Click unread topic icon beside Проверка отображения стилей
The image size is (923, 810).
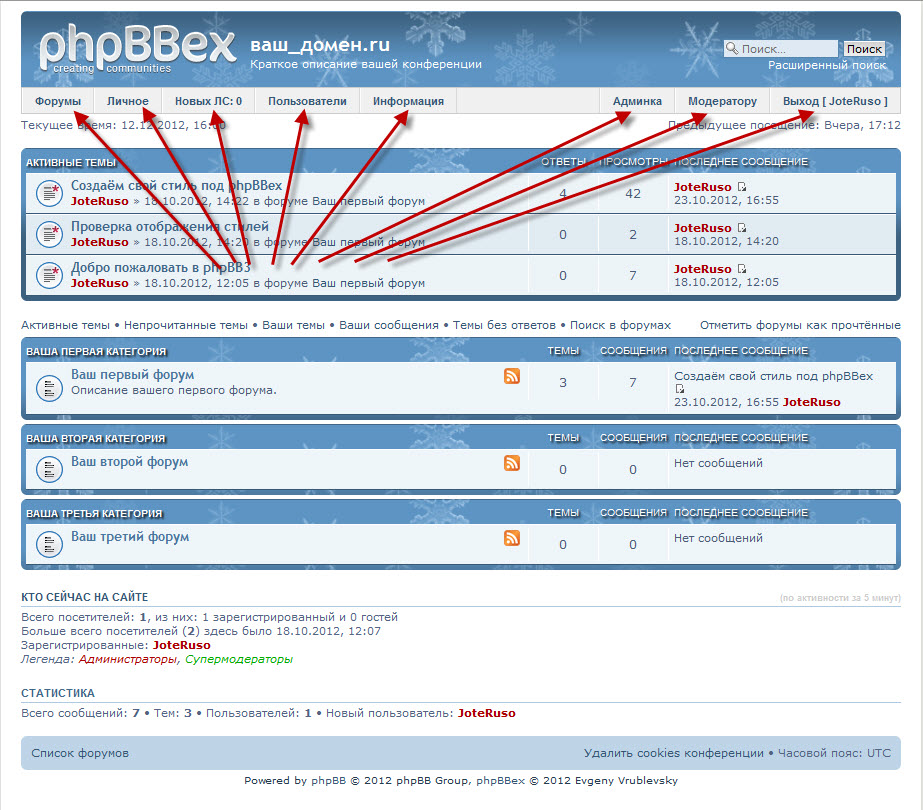point(50,234)
